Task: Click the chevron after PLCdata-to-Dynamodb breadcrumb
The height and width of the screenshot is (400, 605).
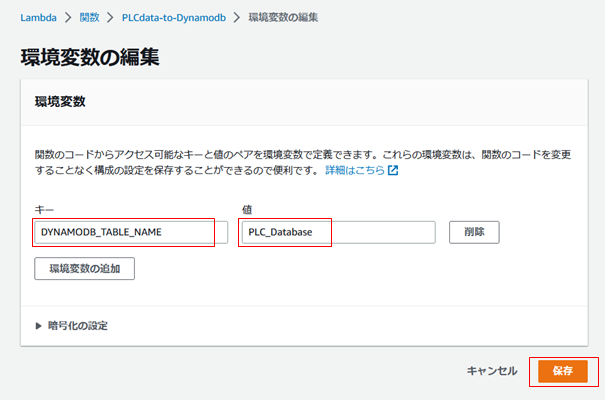Action: pos(237,17)
